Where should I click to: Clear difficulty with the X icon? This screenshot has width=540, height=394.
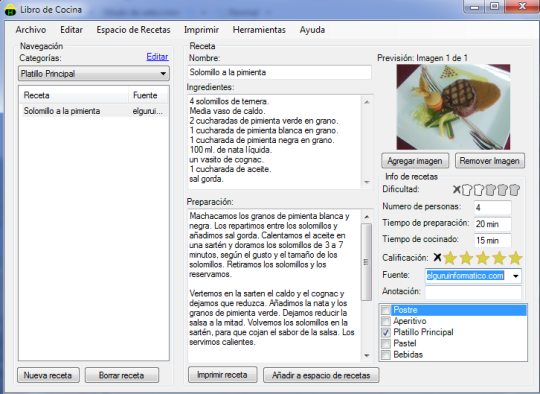456,189
